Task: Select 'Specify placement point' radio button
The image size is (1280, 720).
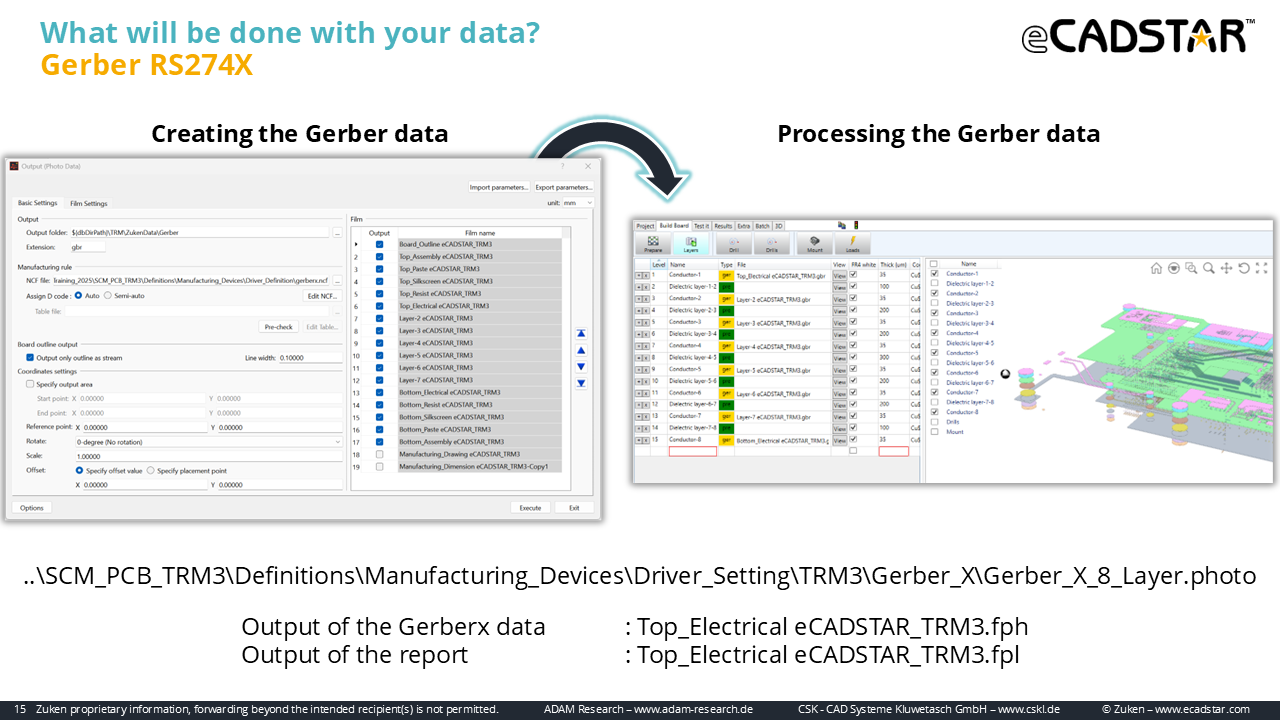Action: [x=151, y=470]
